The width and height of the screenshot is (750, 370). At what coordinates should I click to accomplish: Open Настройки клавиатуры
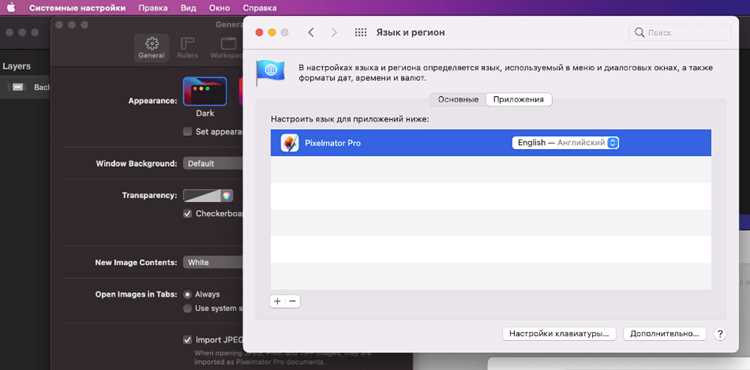point(559,334)
